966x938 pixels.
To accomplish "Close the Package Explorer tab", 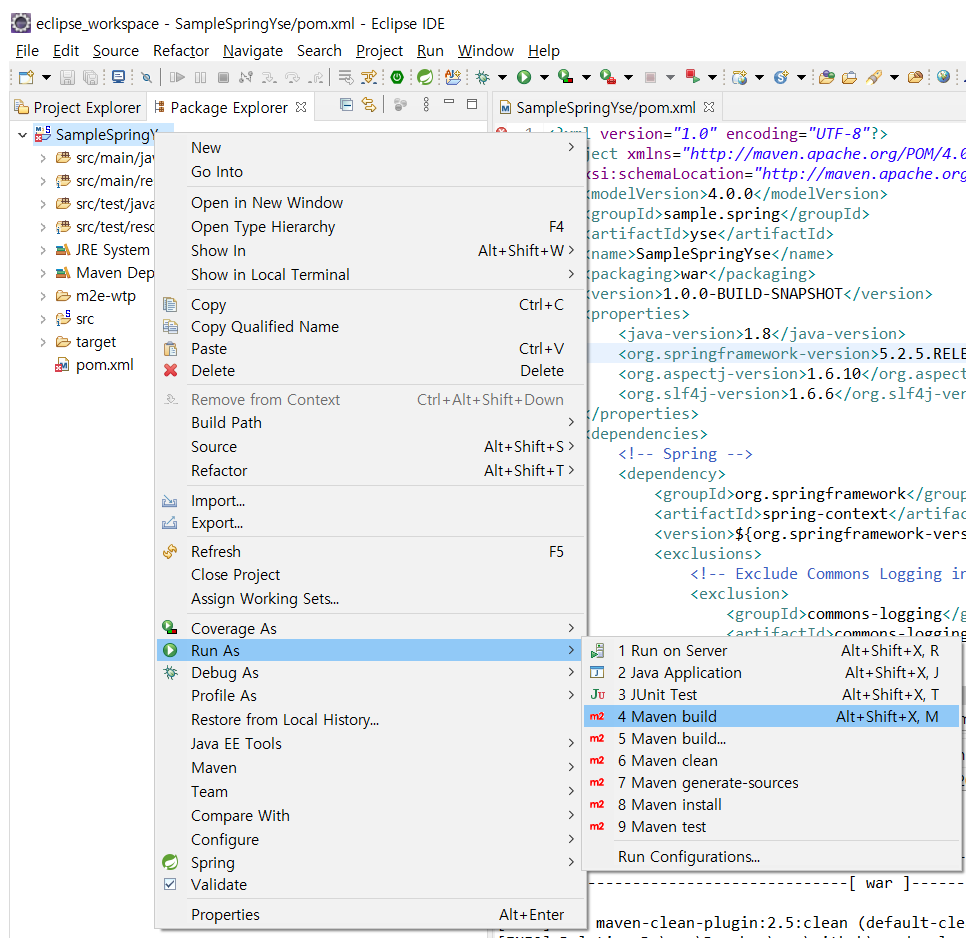I will tap(301, 107).
